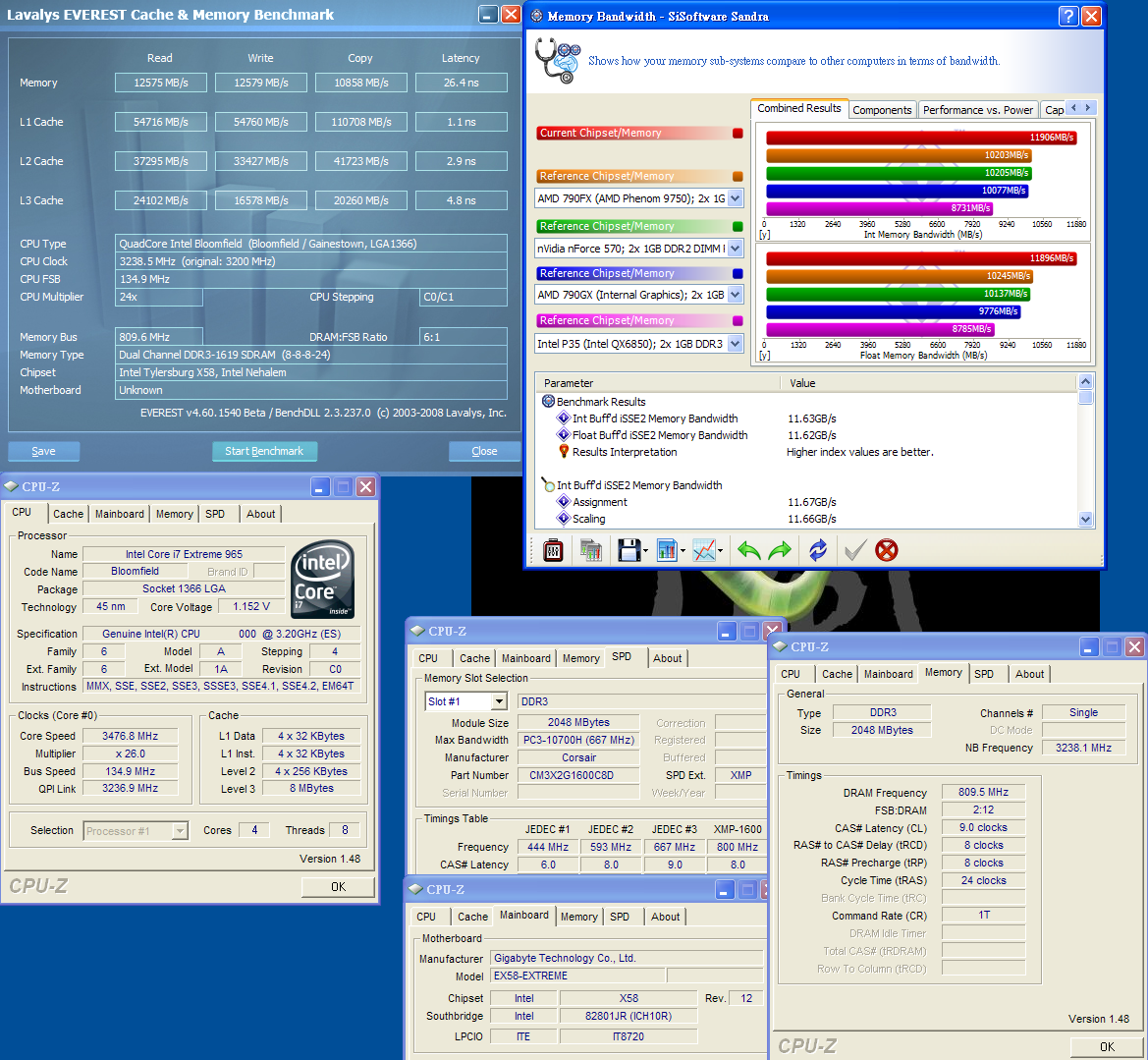Viewport: 1148px width, 1060px height.
Task: Click the gray checkmark OK icon
Action: 854,550
